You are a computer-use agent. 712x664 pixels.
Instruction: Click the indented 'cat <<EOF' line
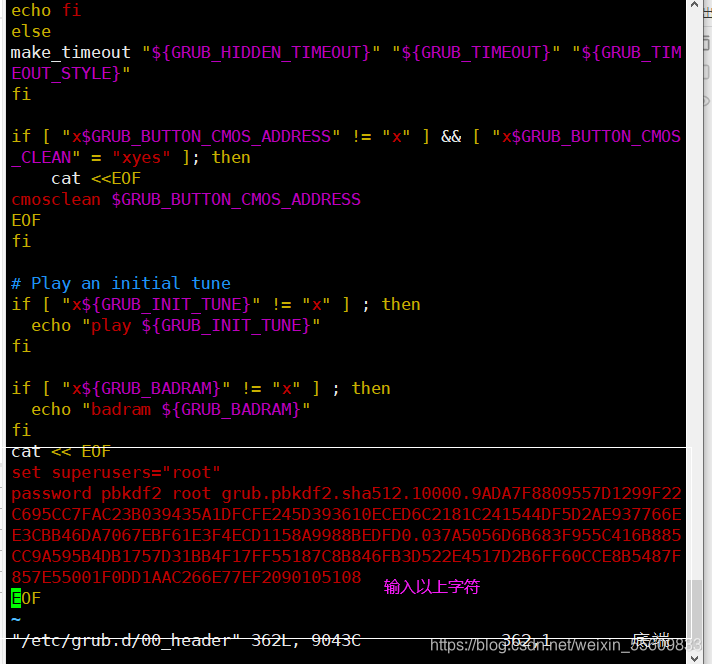(96, 178)
